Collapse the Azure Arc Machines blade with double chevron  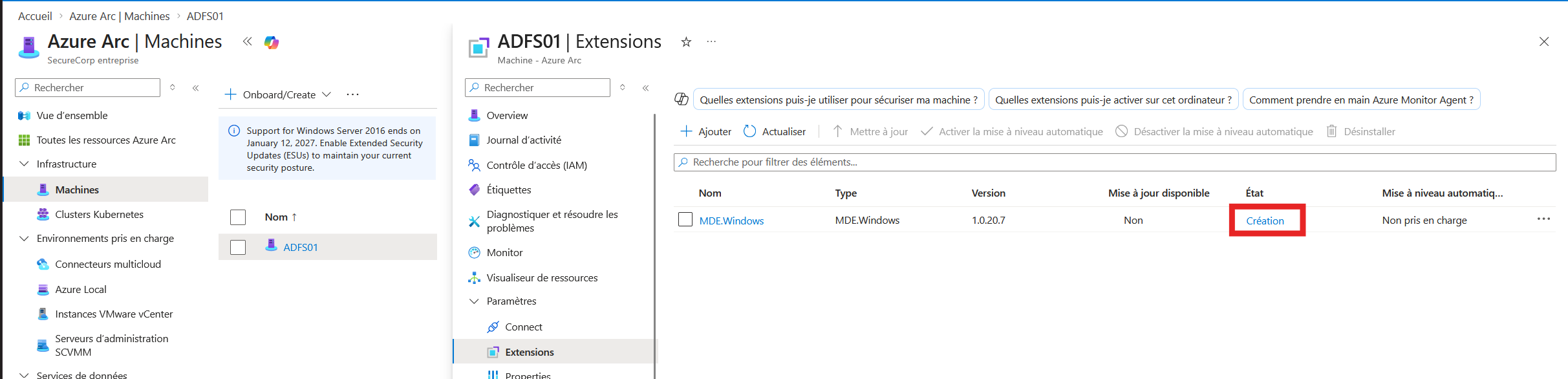pos(247,41)
